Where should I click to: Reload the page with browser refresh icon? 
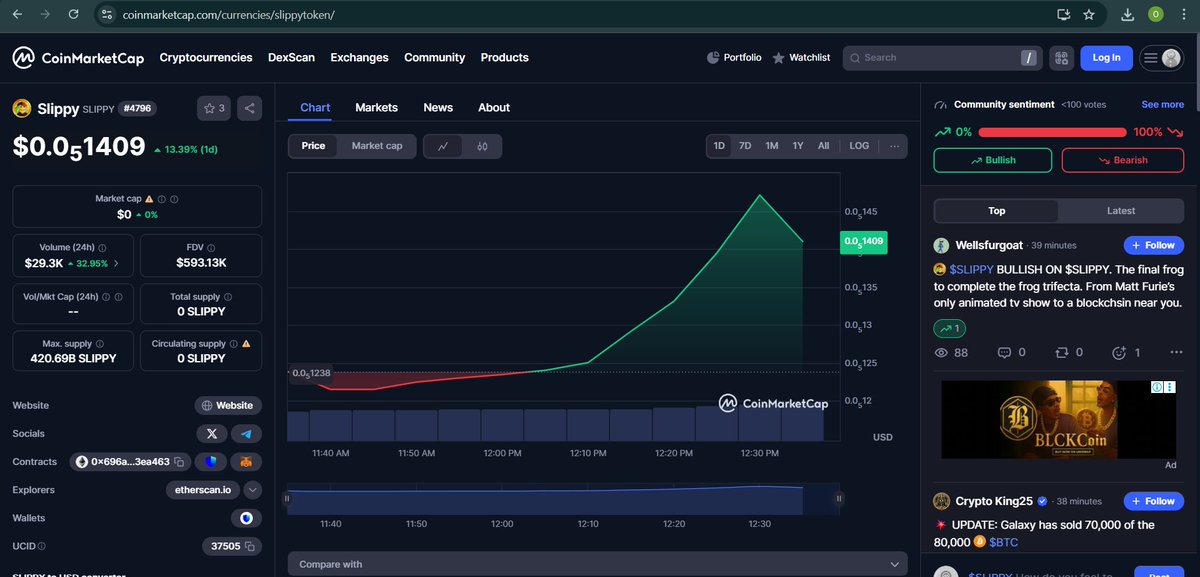coord(72,15)
